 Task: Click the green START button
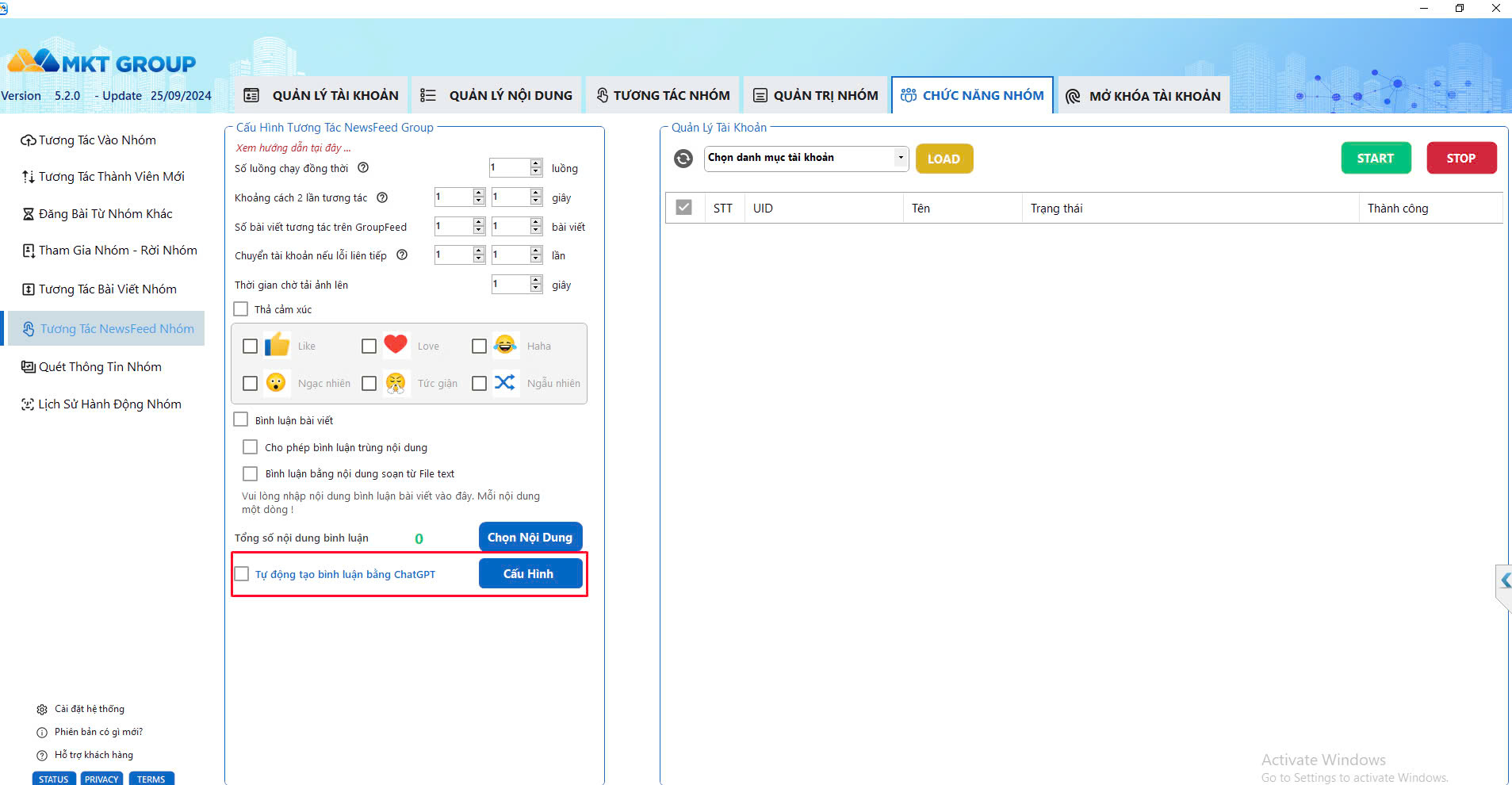pos(1376,158)
